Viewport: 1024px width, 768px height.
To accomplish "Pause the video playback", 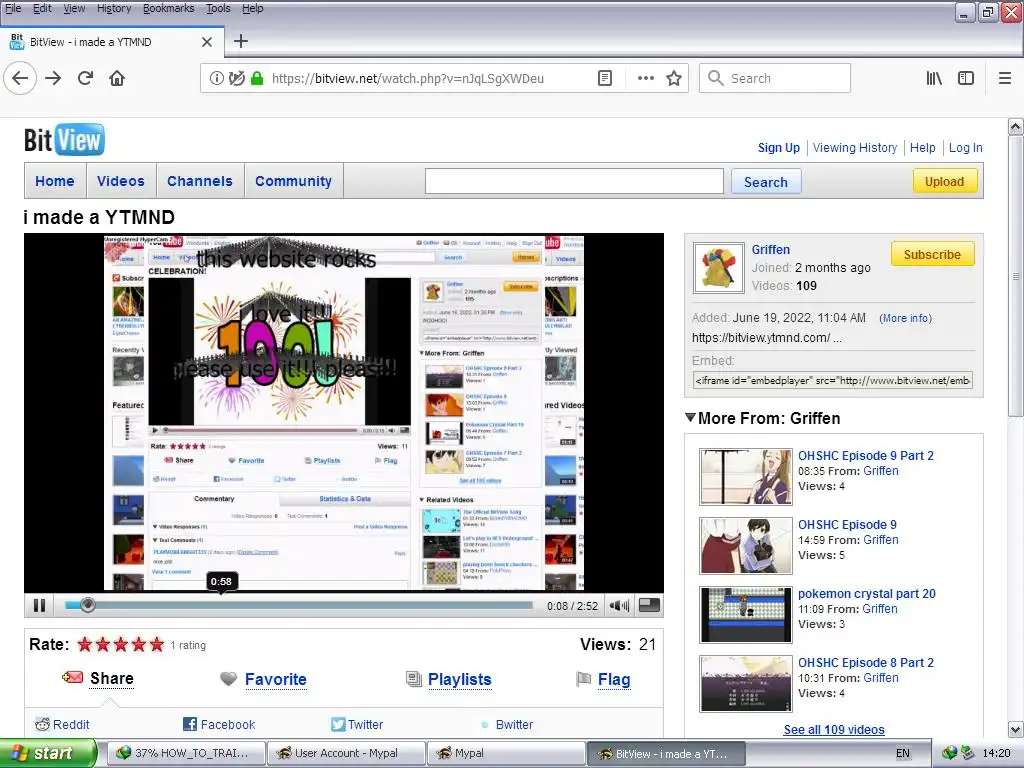I will [x=40, y=605].
